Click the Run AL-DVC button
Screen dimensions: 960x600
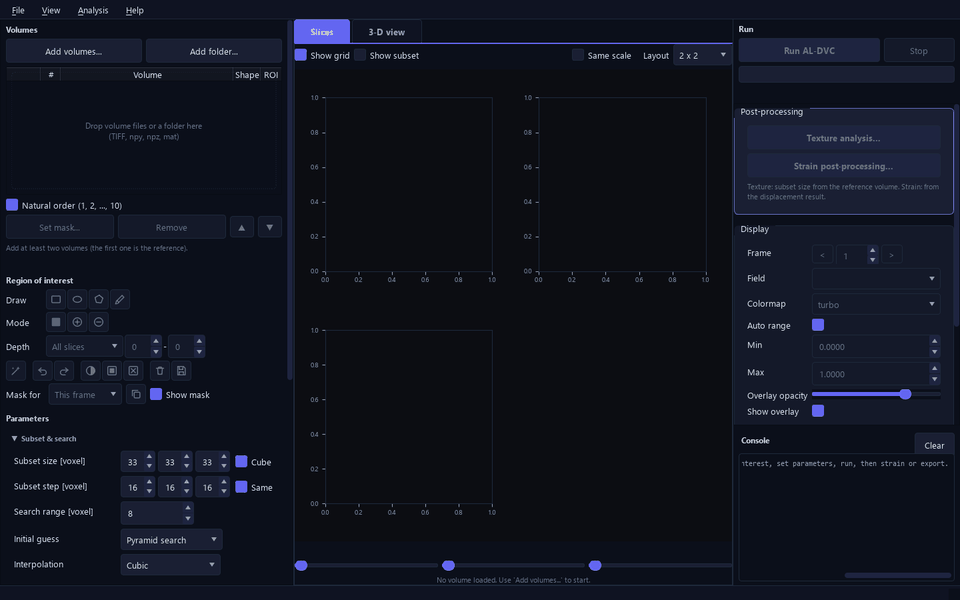tap(809, 51)
